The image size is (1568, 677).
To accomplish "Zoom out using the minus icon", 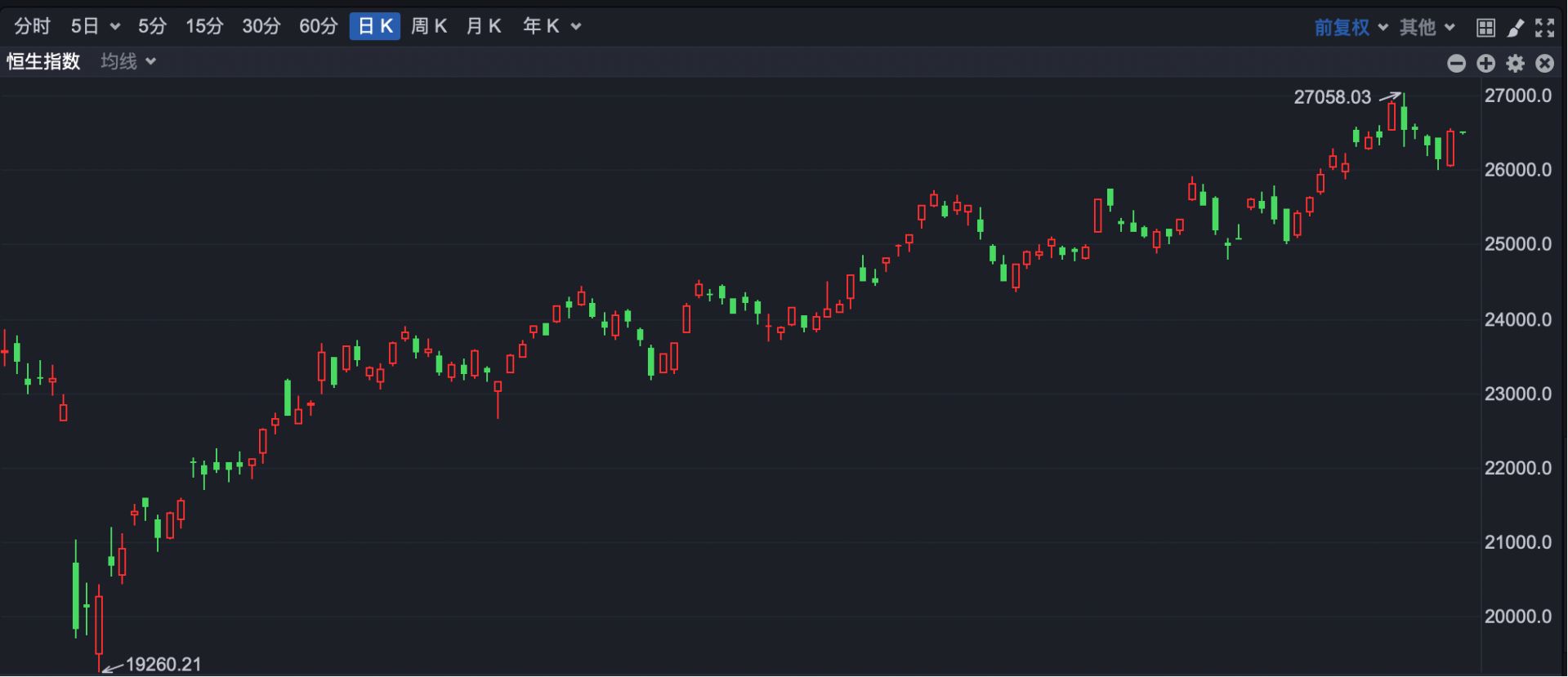I will click(1456, 64).
